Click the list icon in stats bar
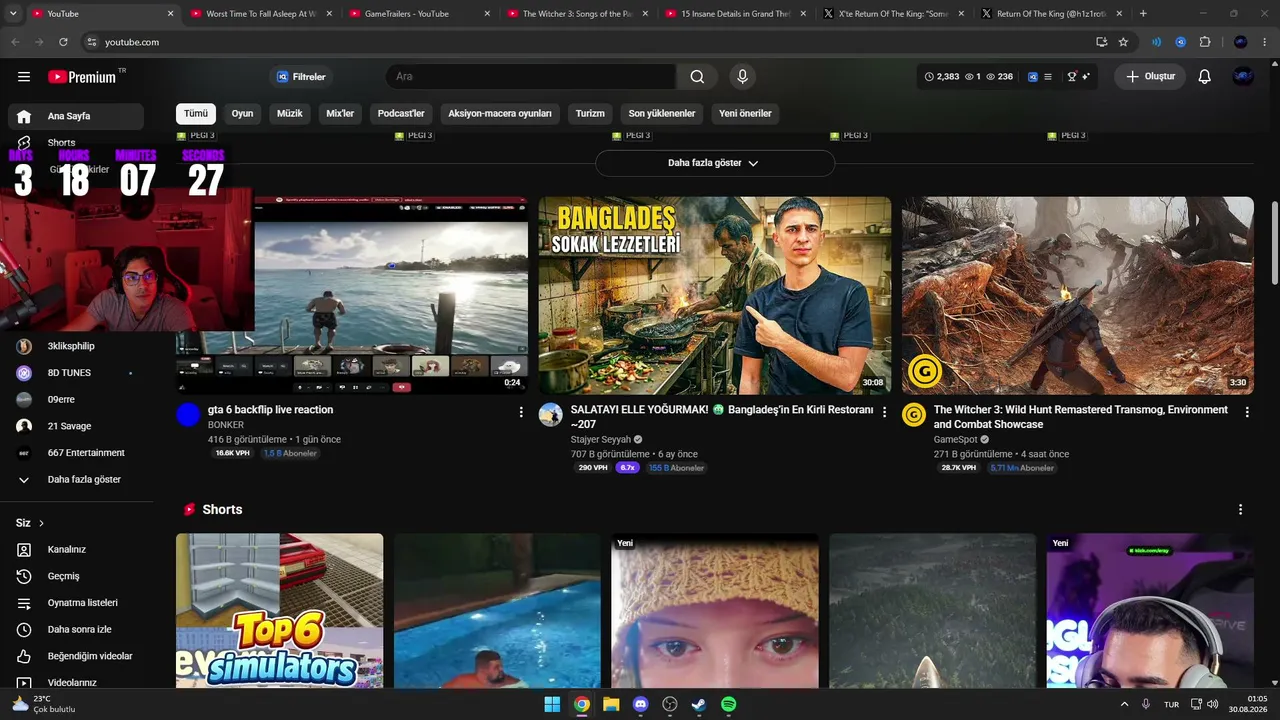Image resolution: width=1280 pixels, height=720 pixels. tap(1048, 77)
